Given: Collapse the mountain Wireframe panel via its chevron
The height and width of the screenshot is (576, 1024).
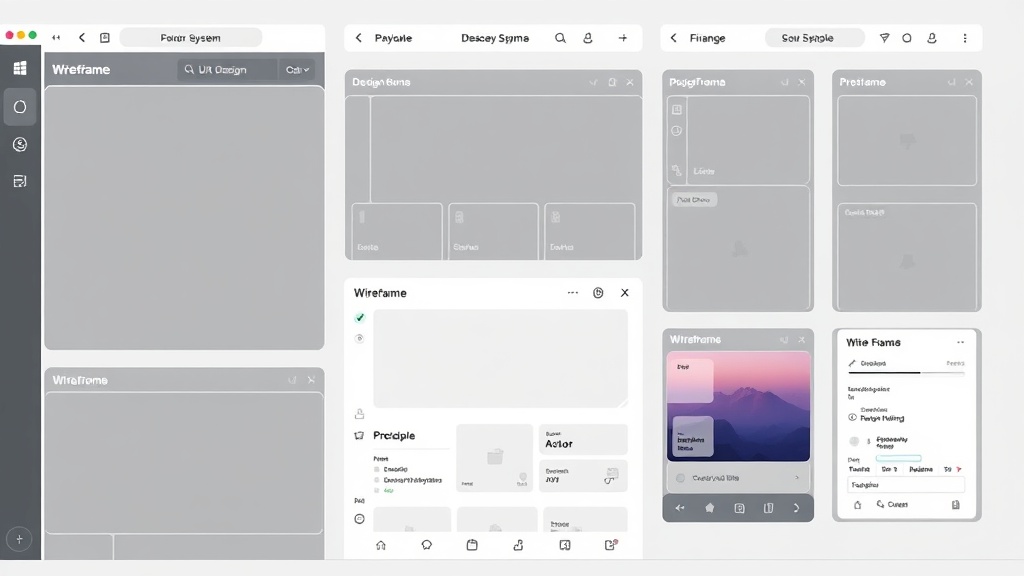Looking at the screenshot, I should tap(784, 340).
